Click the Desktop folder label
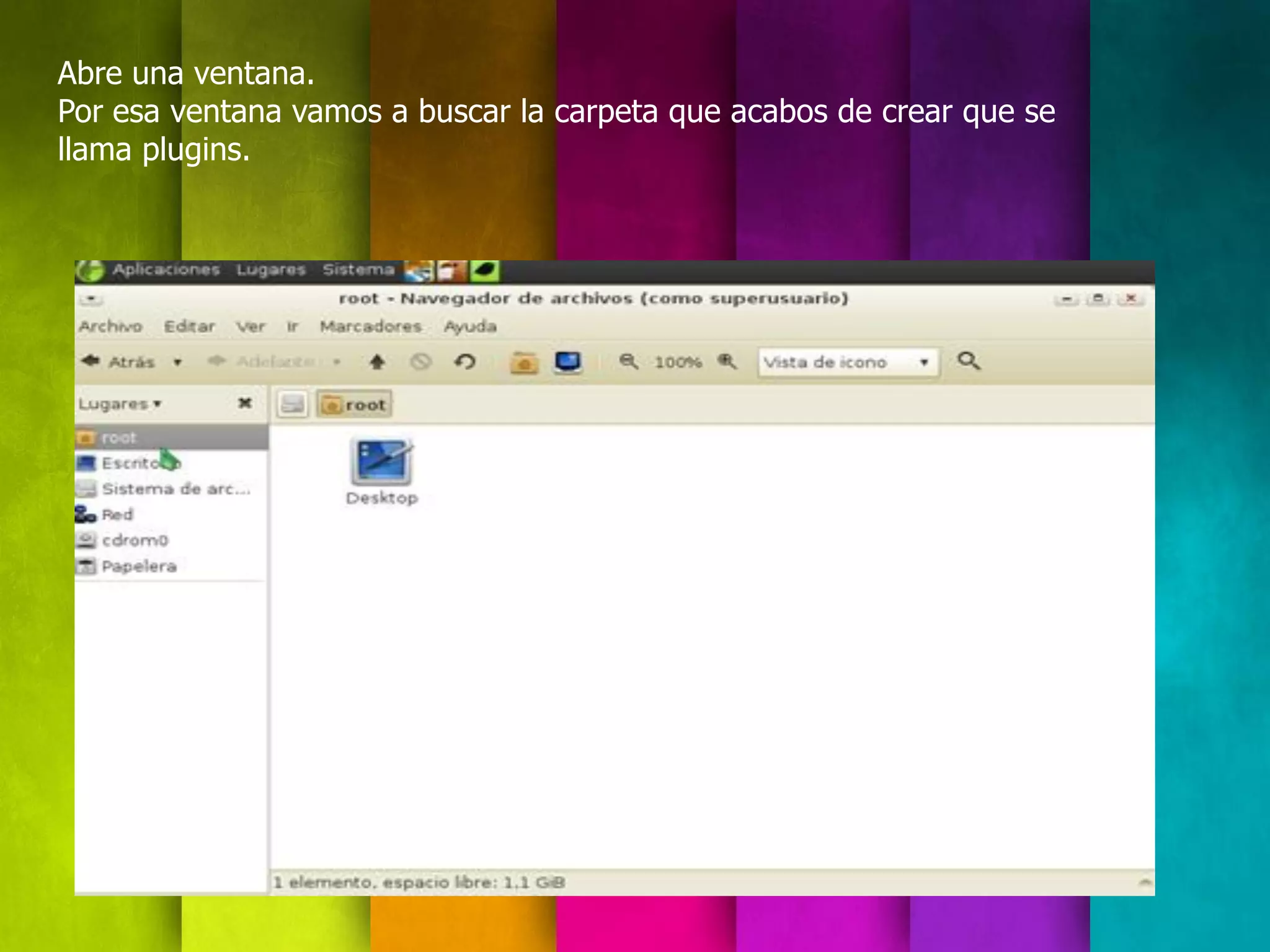Viewport: 1270px width, 952px height. 382,498
